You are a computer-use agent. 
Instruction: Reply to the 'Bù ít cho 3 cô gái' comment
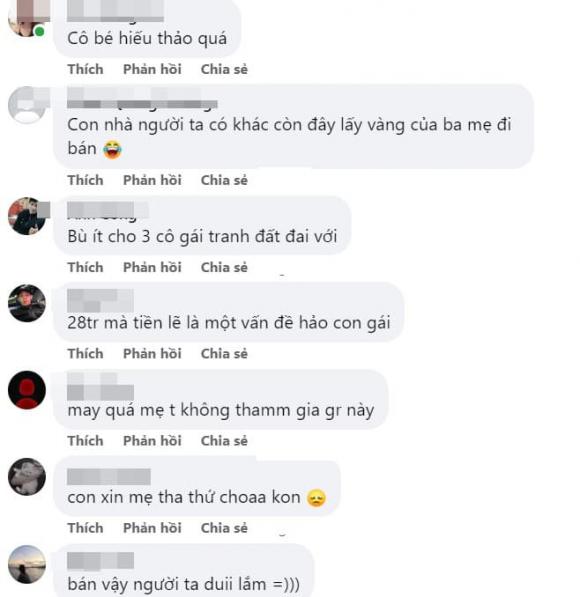pyautogui.click(x=152, y=267)
